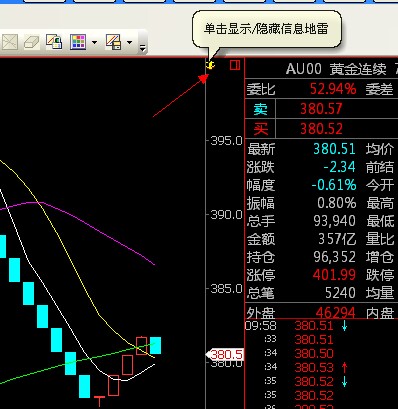Click the 金额 value 357亿
Viewport: 398px width, 409px height.
pos(337,239)
